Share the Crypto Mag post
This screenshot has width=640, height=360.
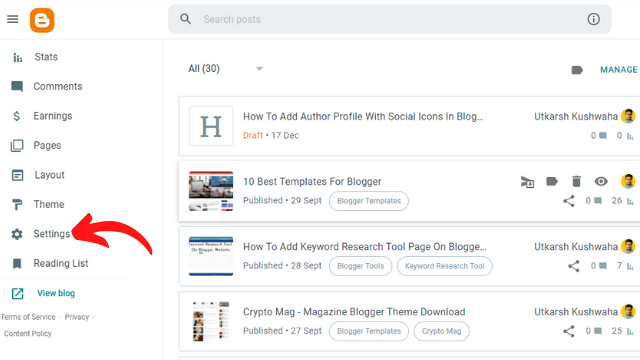[x=569, y=331]
